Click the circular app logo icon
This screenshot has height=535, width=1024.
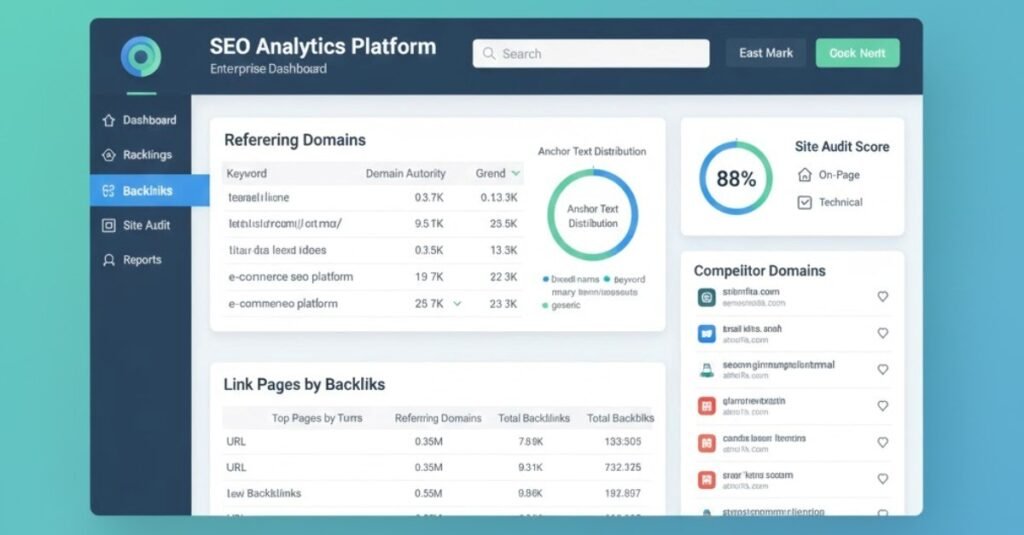tap(140, 57)
